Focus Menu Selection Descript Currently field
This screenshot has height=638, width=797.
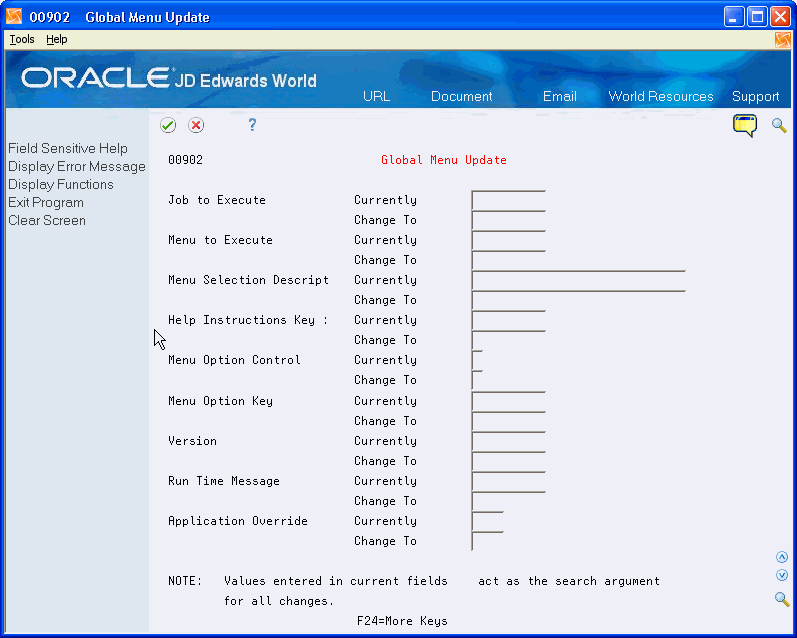[578, 281]
